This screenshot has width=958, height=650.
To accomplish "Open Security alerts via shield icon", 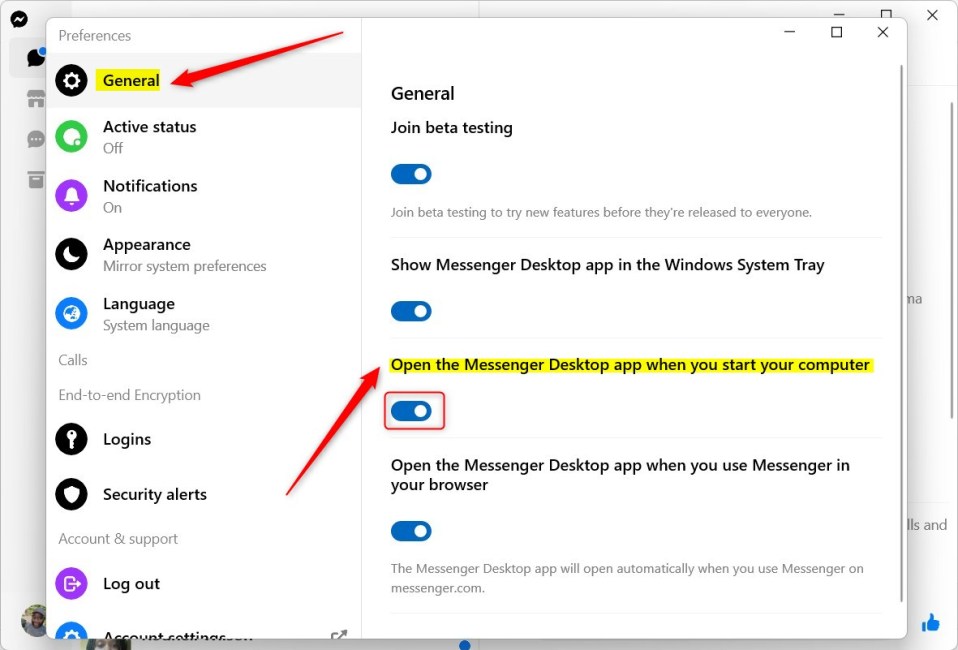I will pyautogui.click(x=71, y=494).
